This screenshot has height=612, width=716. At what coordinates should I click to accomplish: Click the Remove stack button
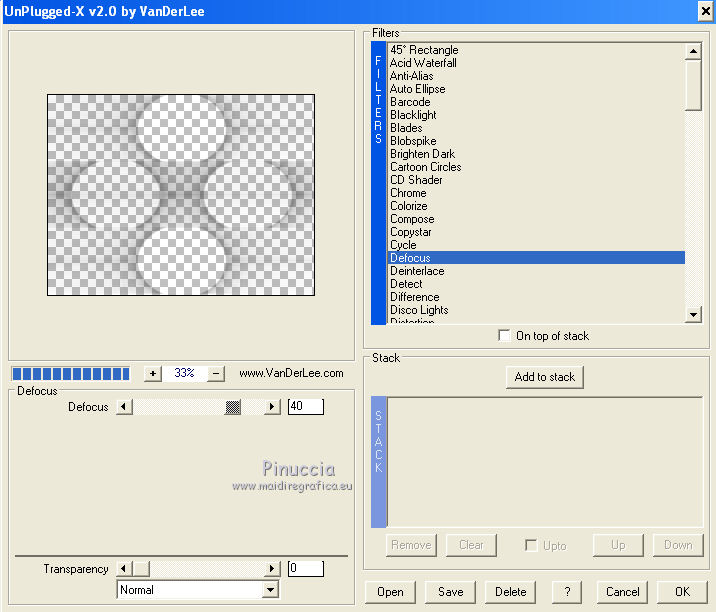tap(411, 545)
